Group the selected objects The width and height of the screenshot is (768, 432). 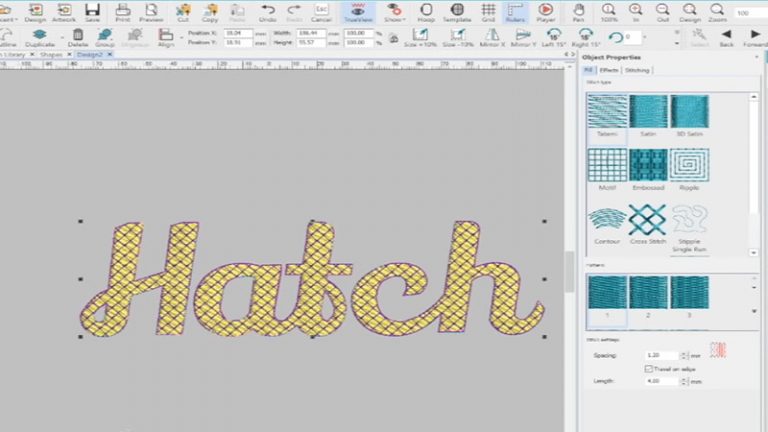(x=105, y=38)
